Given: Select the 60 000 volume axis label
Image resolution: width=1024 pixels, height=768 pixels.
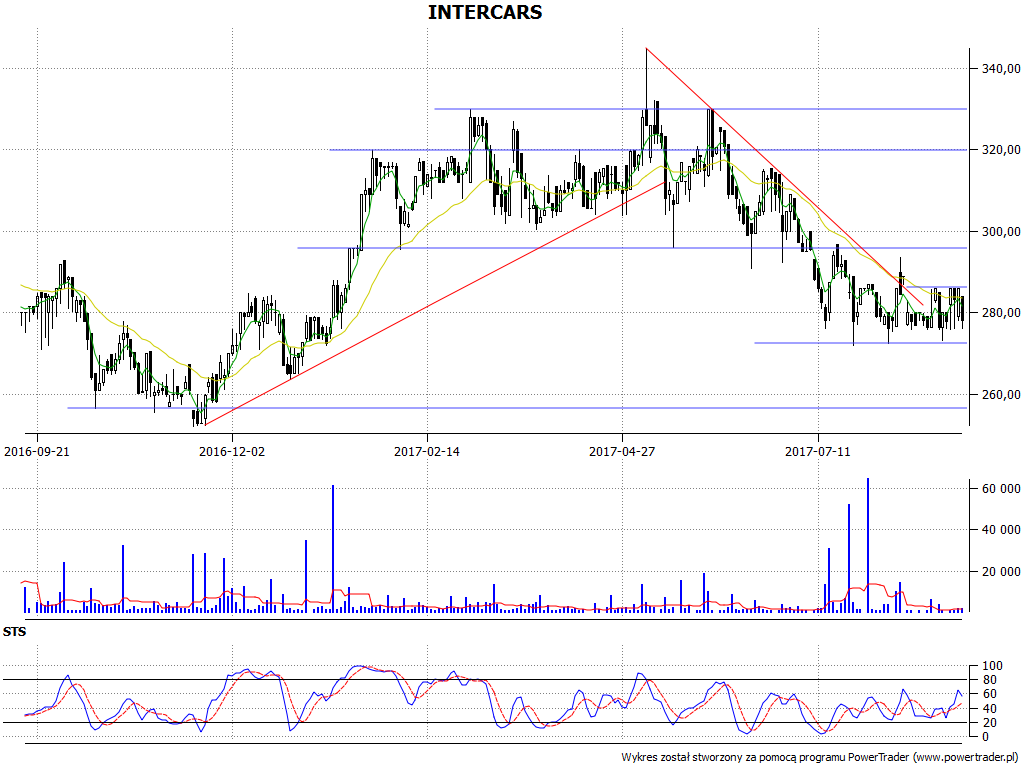Looking at the screenshot, I should click(1002, 489).
